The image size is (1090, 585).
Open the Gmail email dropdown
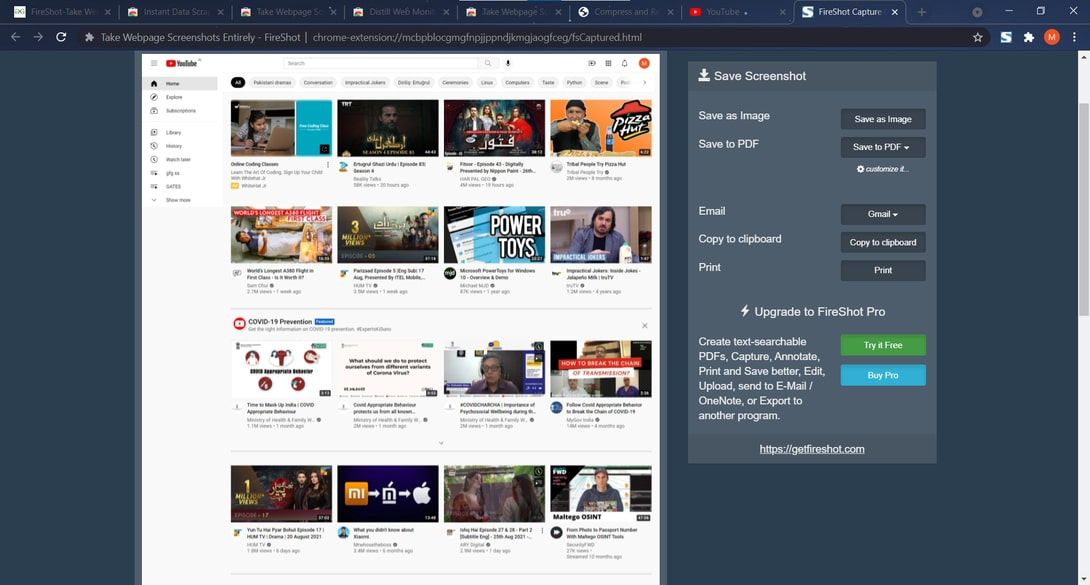pos(883,214)
